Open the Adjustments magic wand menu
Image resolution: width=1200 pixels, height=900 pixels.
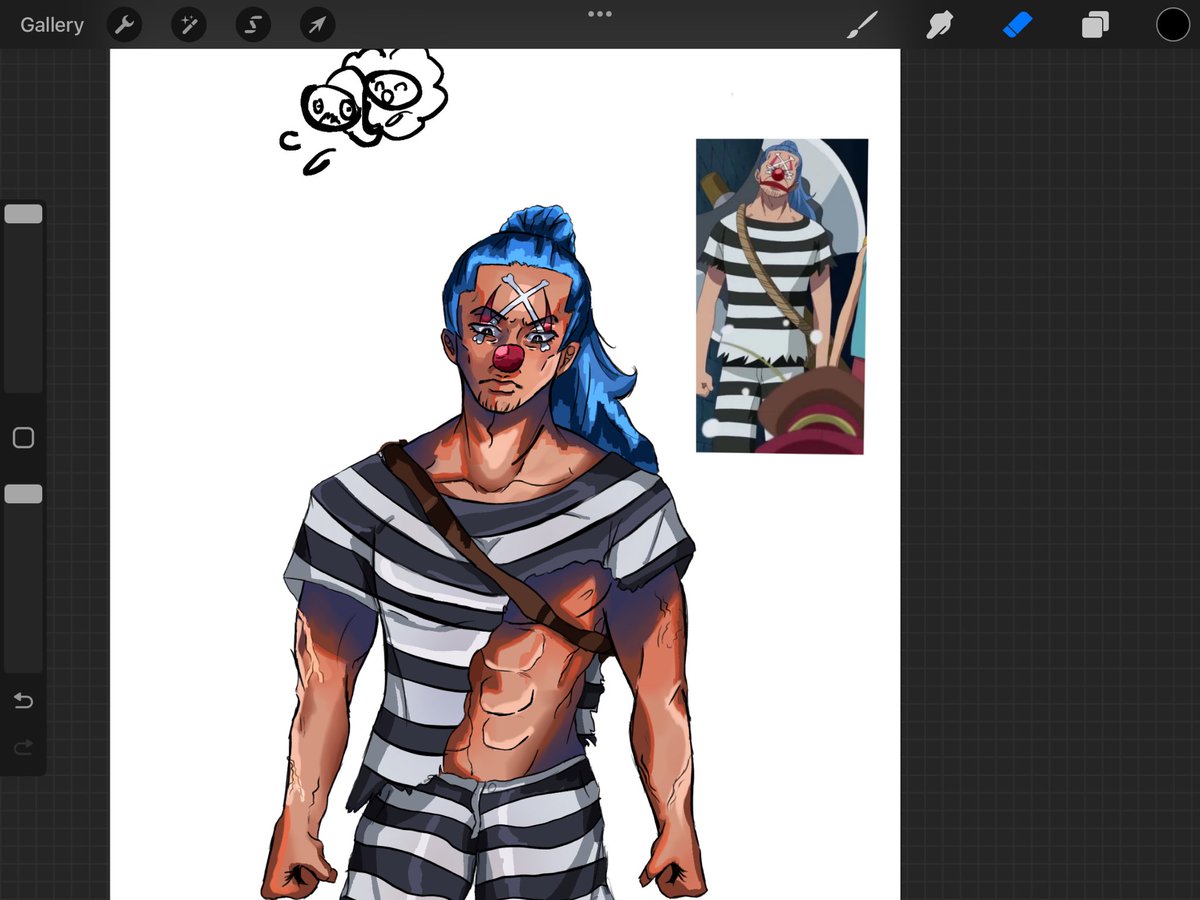coord(189,25)
